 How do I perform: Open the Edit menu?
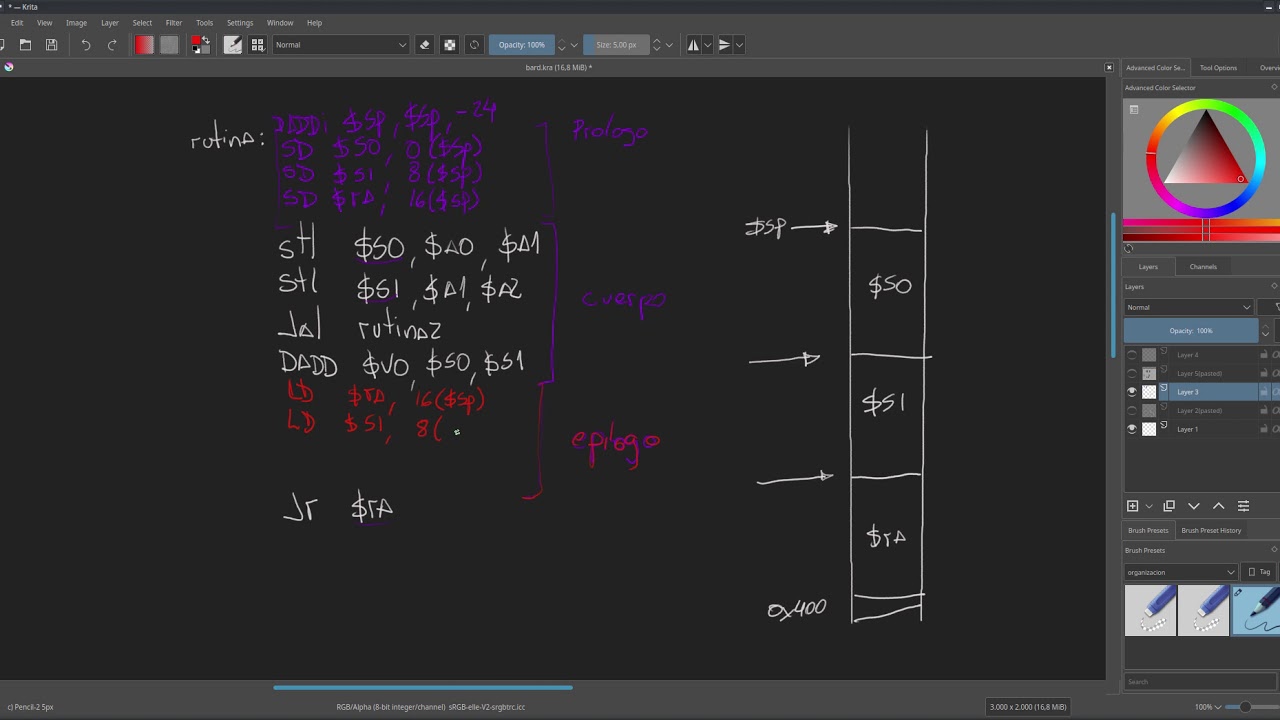pyautogui.click(x=17, y=22)
